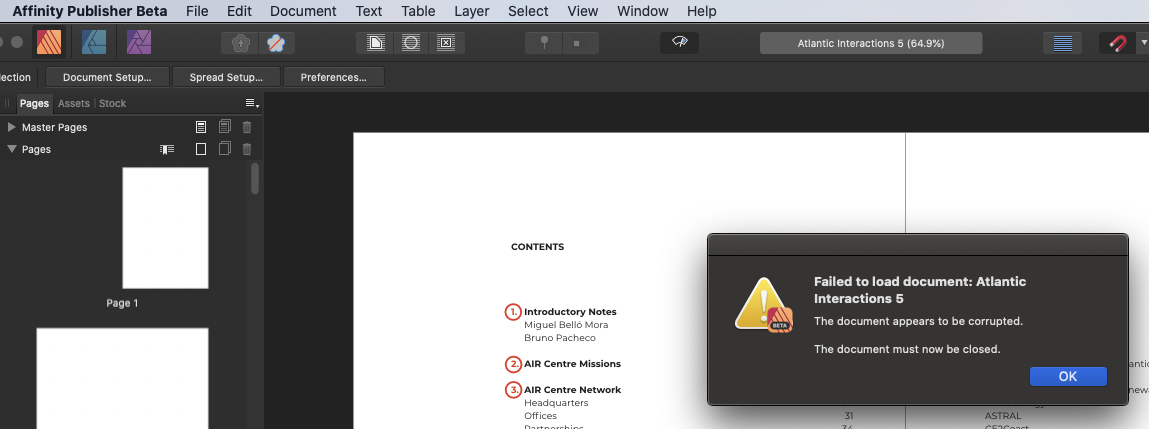Screen dimensions: 1149x429
Task: Open the Text menu
Action: [x=369, y=11]
